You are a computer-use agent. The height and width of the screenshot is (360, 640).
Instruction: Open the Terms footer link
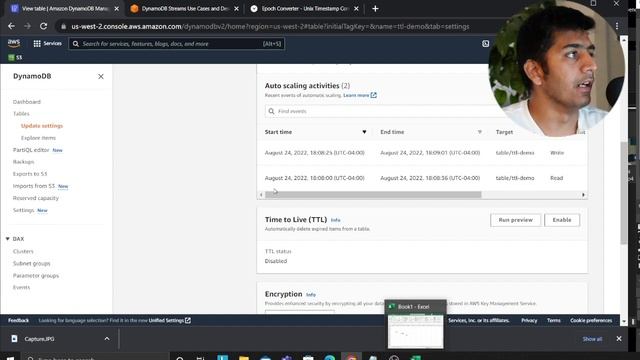pos(553,320)
